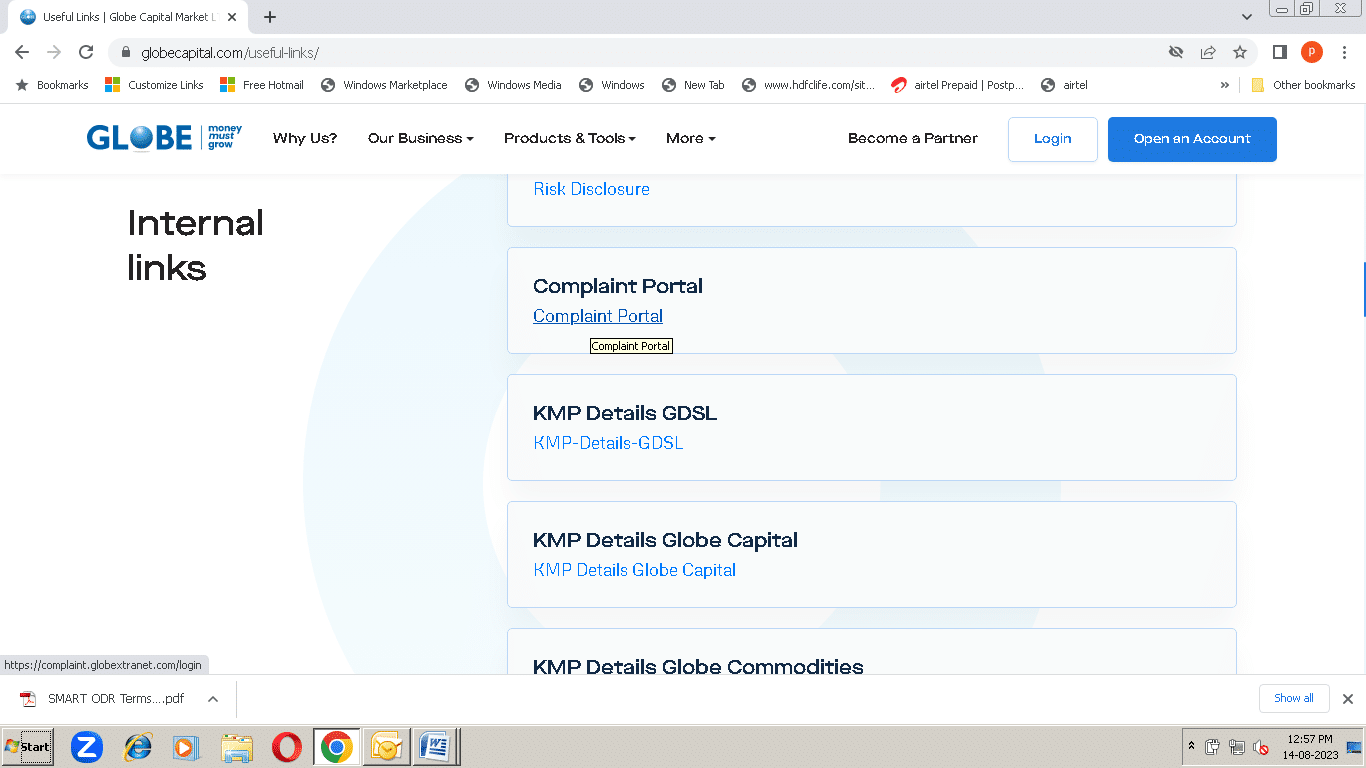Open the New Tab bookmark
This screenshot has width=1366, height=768.
point(693,85)
